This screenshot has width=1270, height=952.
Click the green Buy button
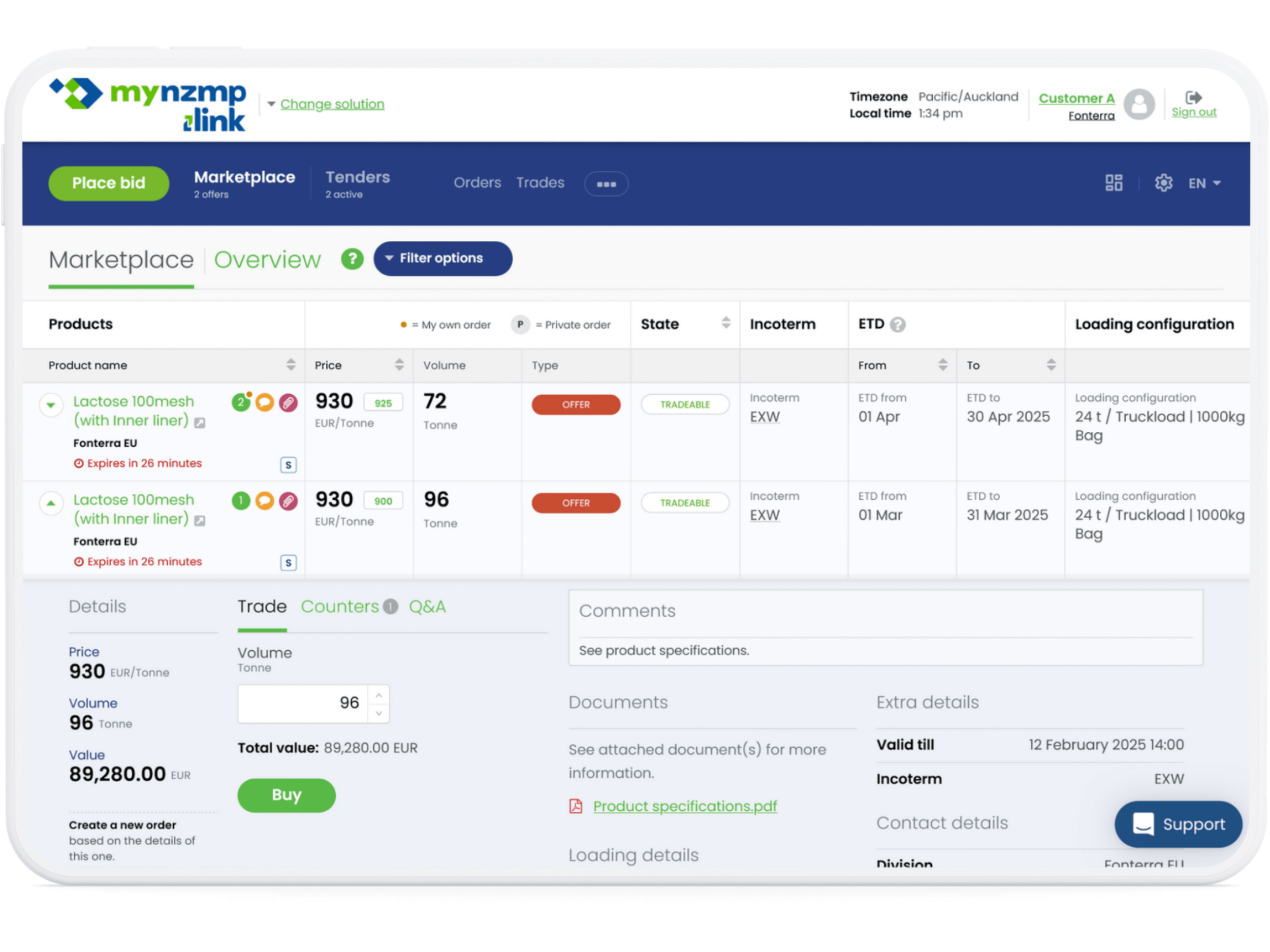tap(286, 795)
